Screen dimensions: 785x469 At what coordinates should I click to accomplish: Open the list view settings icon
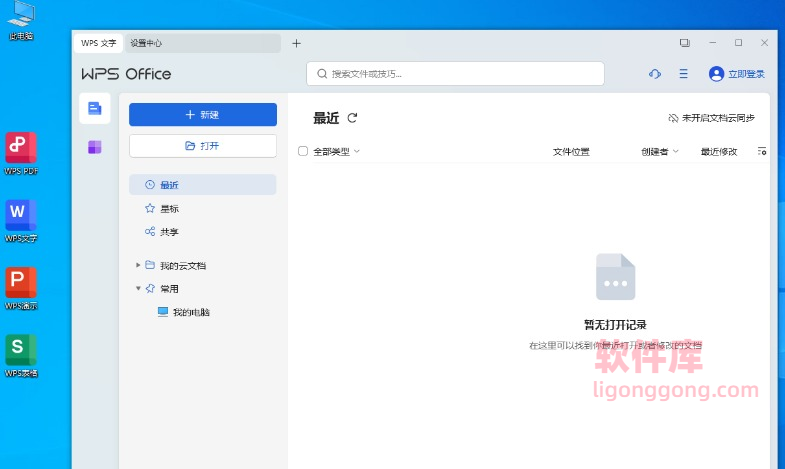[761, 151]
